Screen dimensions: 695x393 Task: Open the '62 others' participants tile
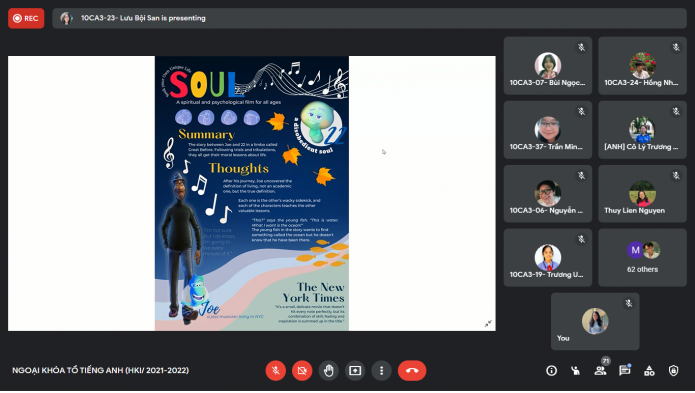click(x=642, y=257)
